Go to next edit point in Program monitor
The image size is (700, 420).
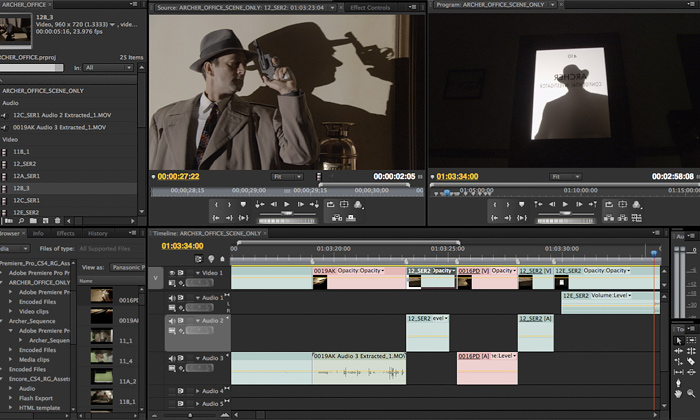click(593, 204)
